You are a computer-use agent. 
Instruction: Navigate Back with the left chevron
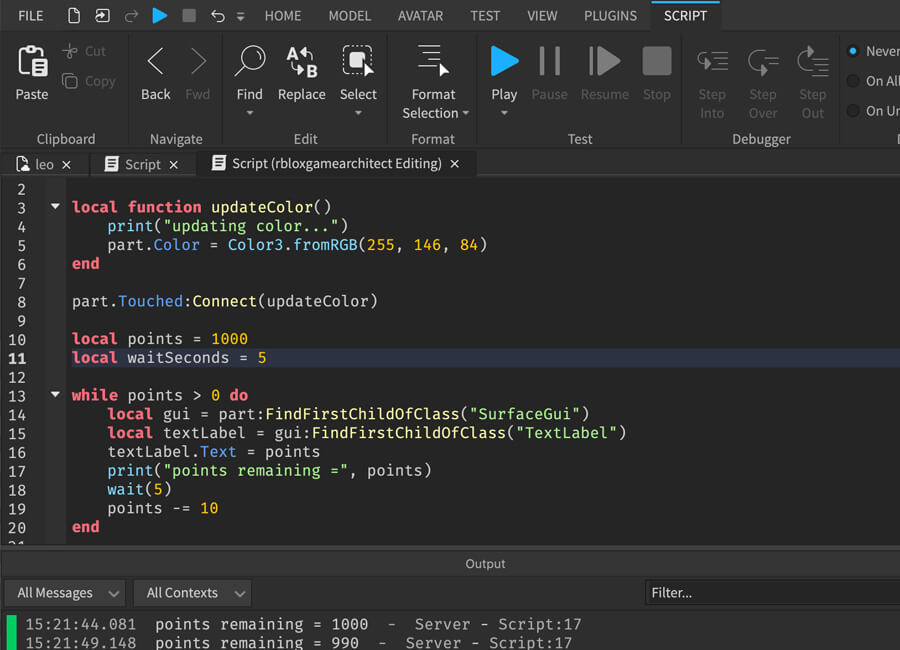point(156,61)
